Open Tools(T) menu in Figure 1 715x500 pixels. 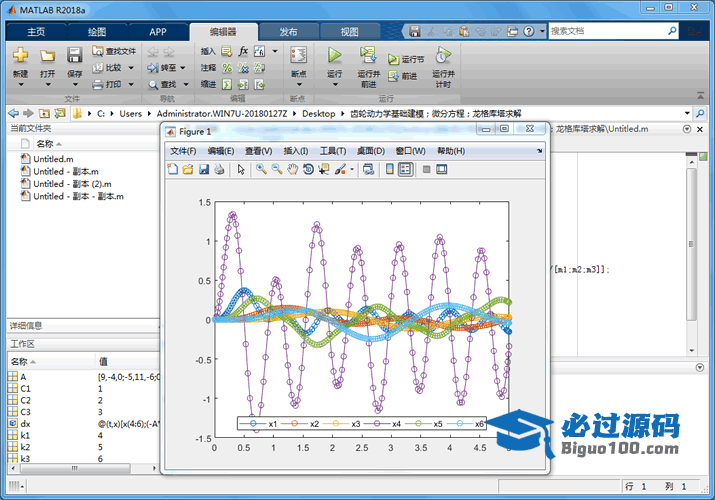(x=333, y=151)
